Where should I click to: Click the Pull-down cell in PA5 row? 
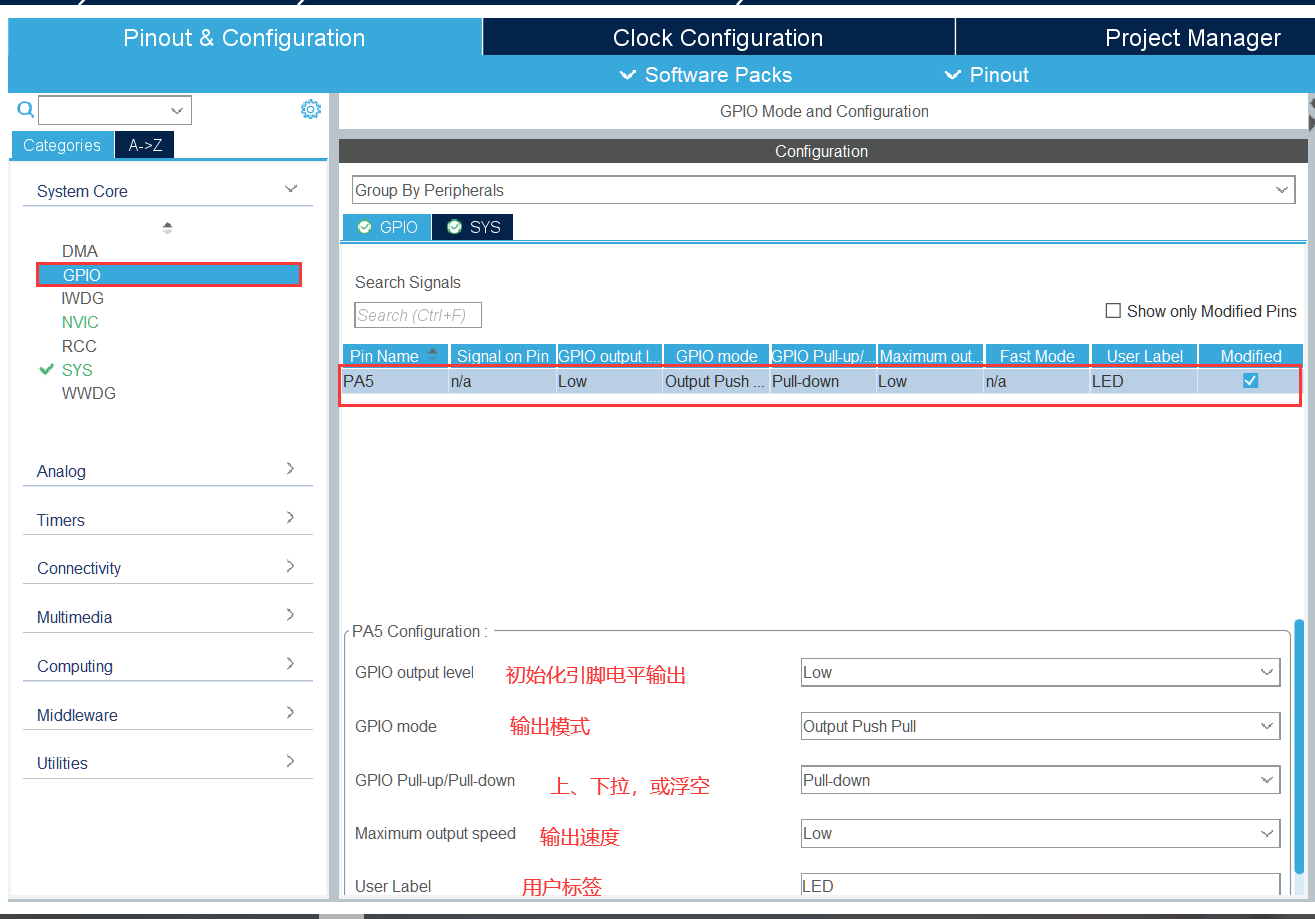[x=824, y=381]
